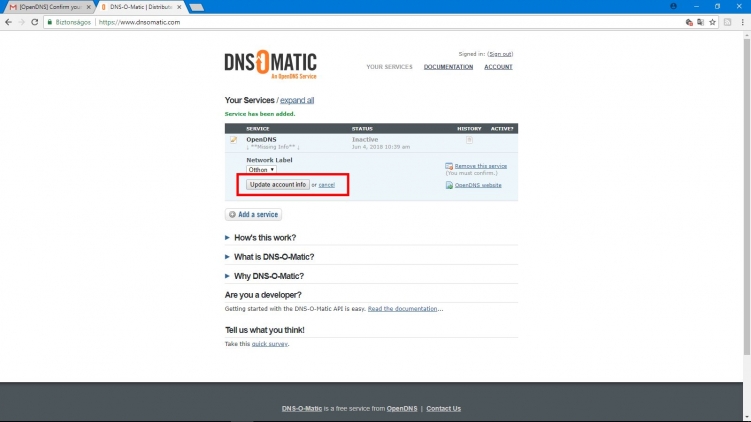Click the 'Are you a developer?' heading

[x=263, y=295]
